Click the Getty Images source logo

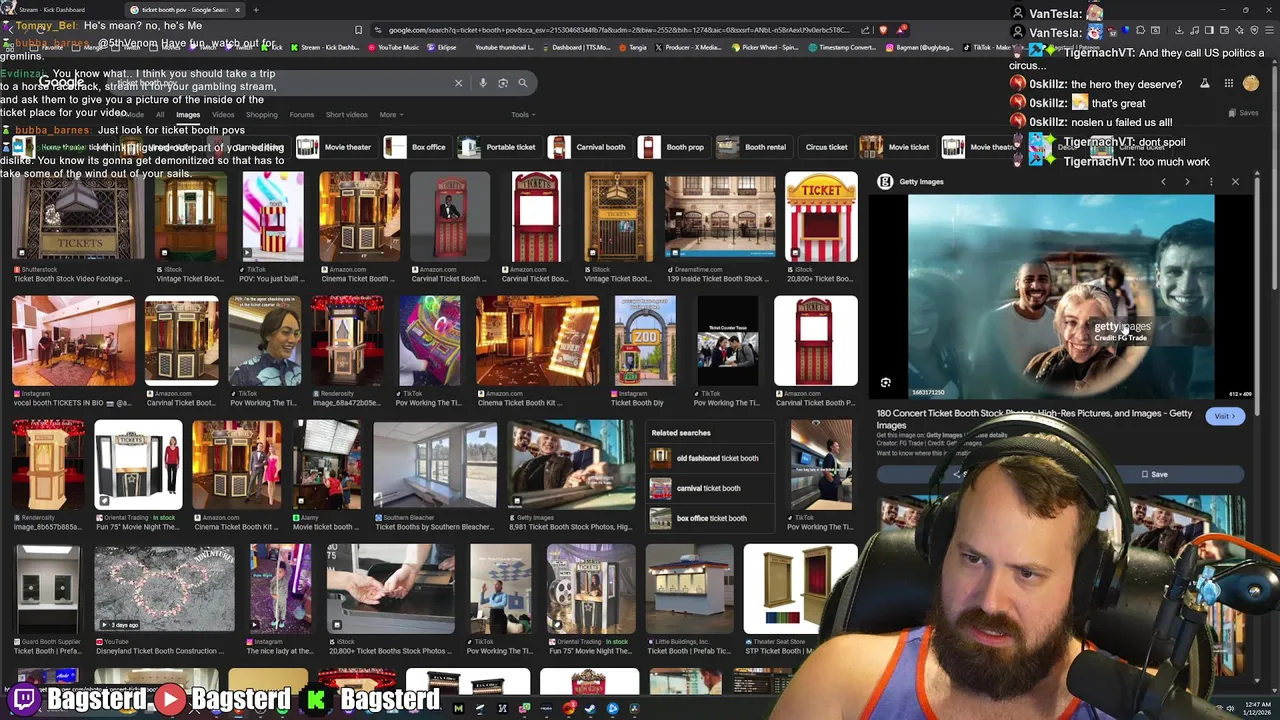885,182
